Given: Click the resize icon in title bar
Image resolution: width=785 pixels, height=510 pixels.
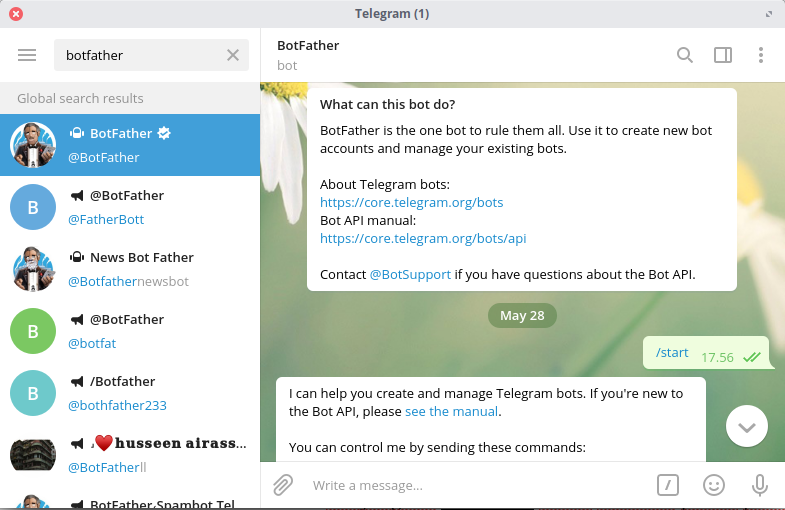Looking at the screenshot, I should coord(769,14).
